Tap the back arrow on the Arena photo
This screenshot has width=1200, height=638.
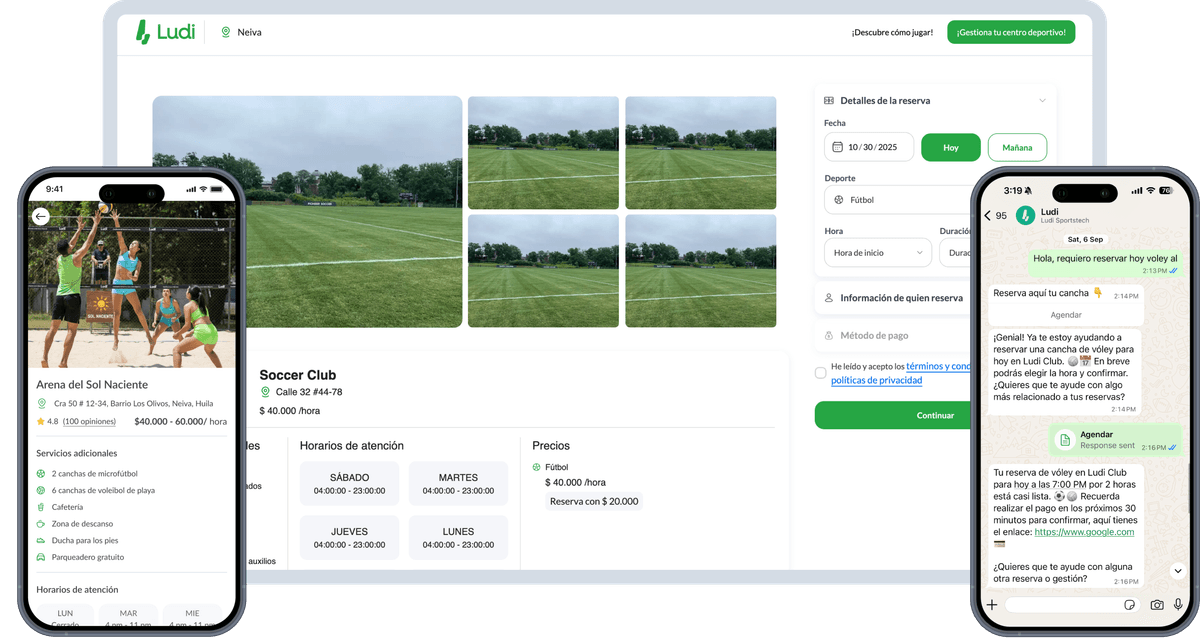click(41, 216)
